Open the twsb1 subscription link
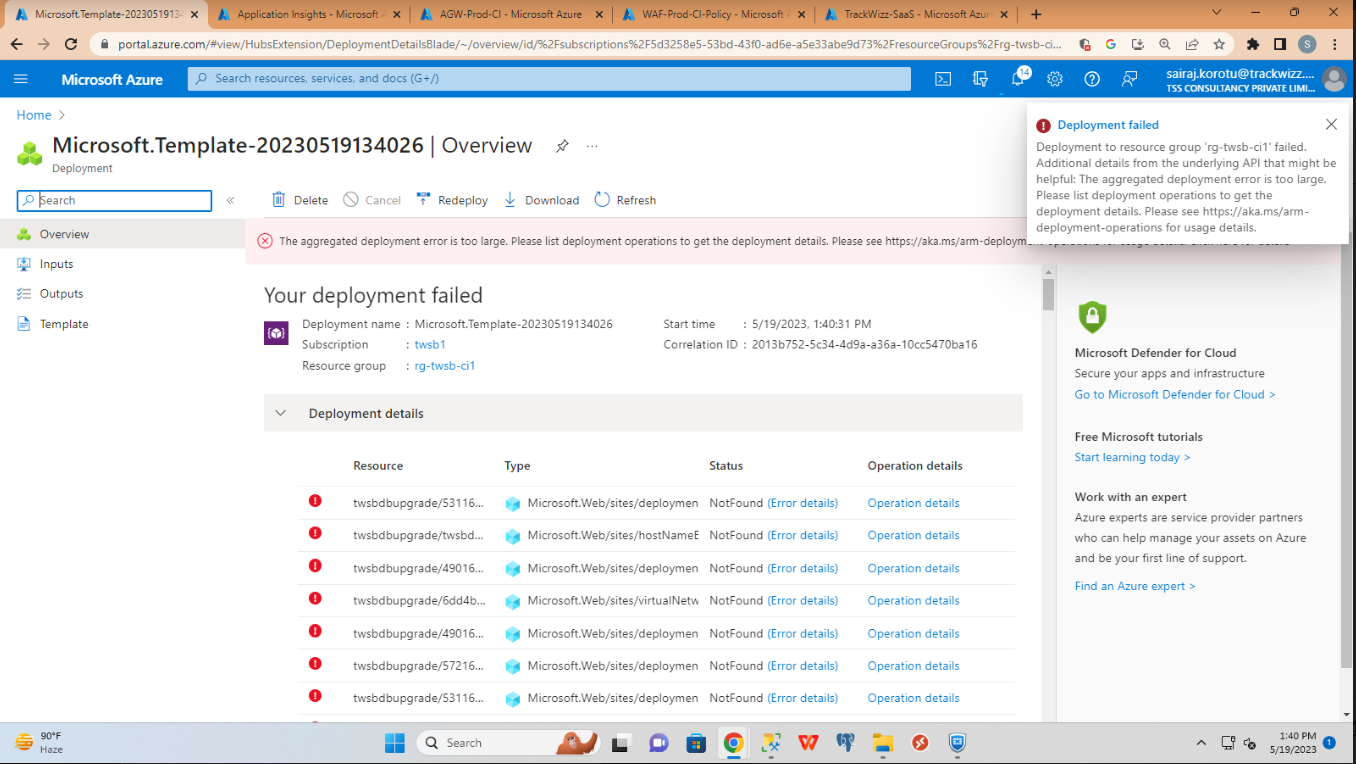 tap(430, 344)
